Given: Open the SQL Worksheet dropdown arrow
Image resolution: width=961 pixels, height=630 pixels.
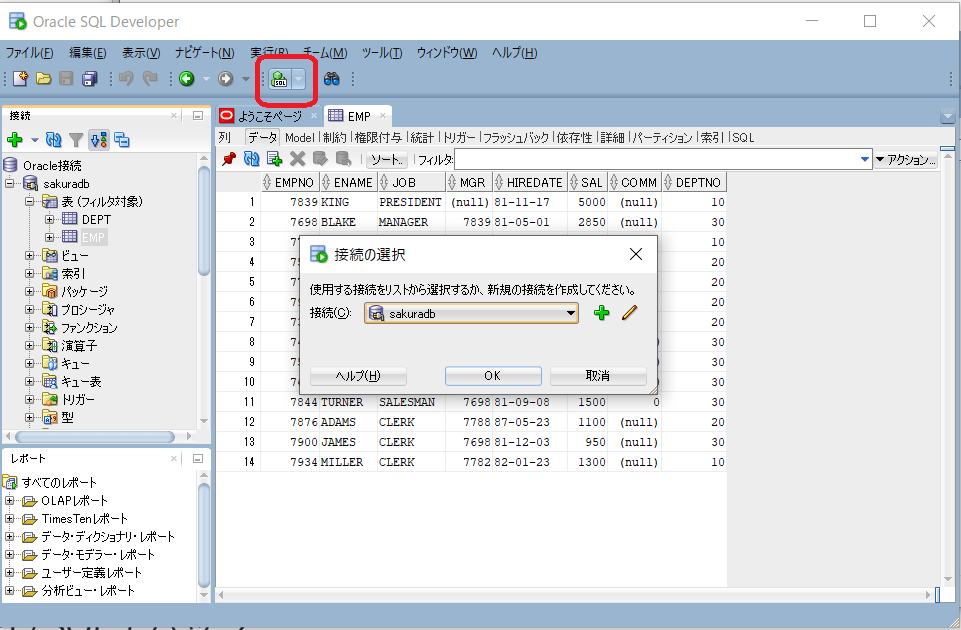Looking at the screenshot, I should point(298,79).
